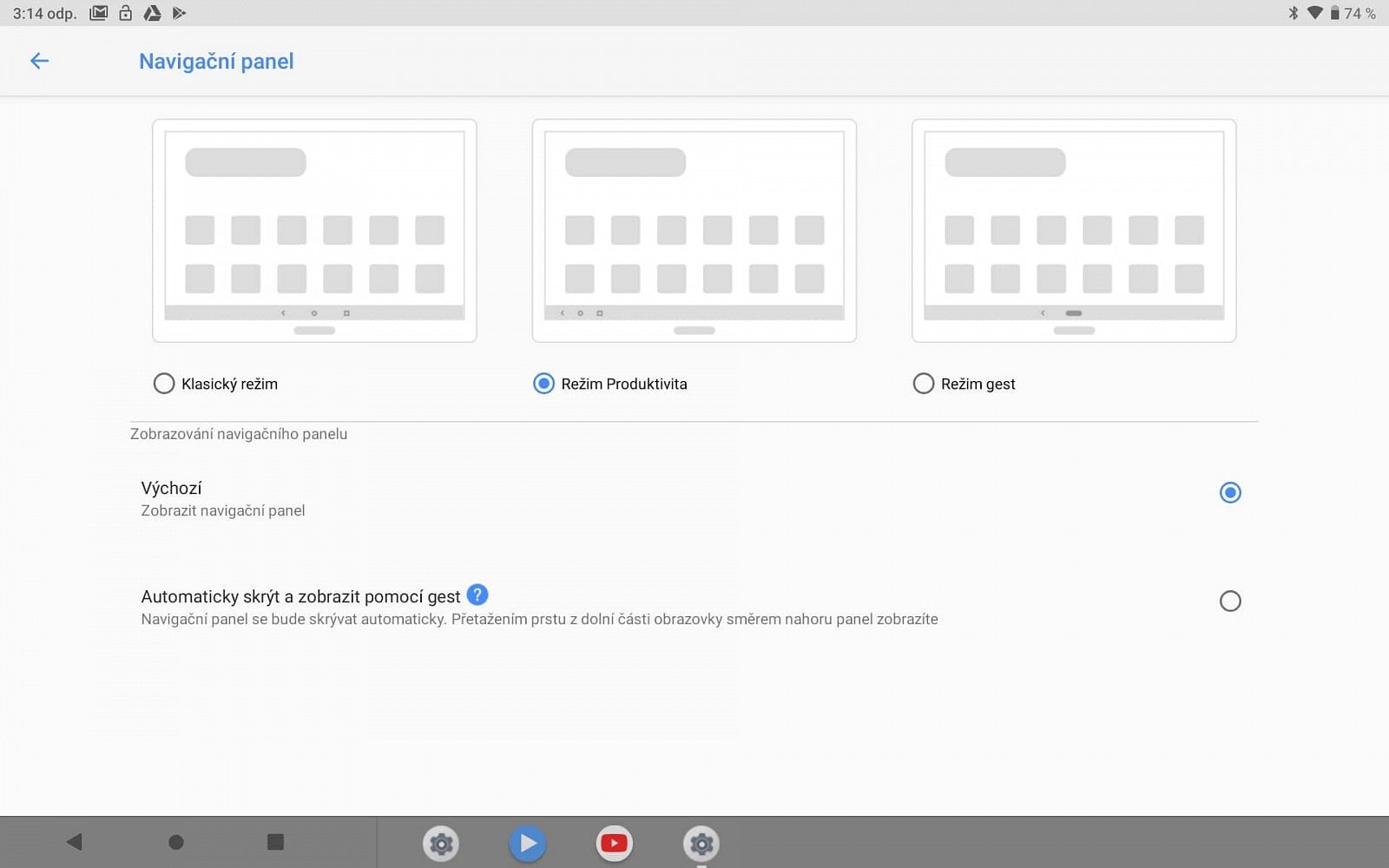Tap the Google Drive notification icon
This screenshot has width=1389, height=868.
click(152, 13)
